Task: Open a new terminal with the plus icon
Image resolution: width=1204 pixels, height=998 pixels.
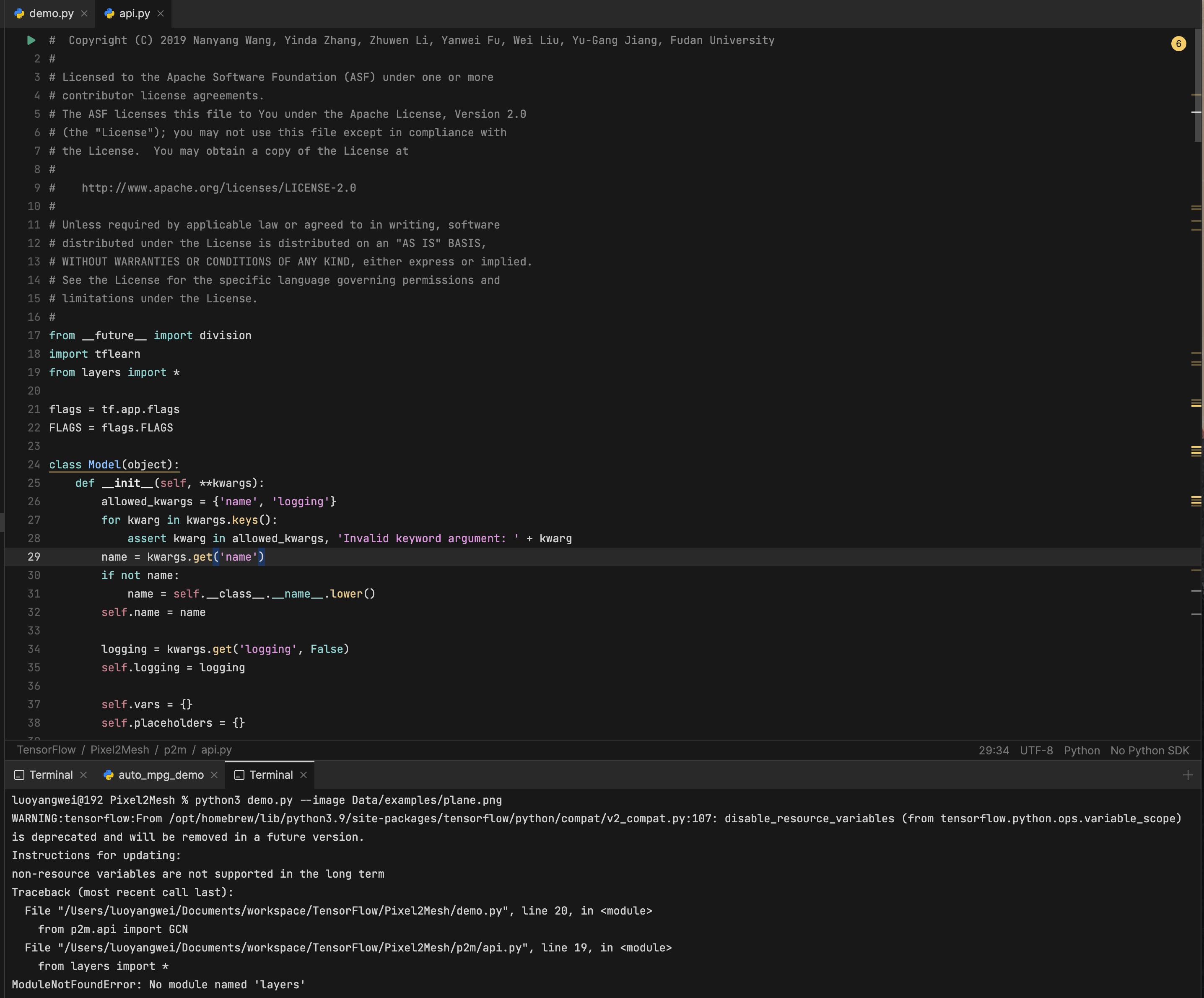Action: coord(1188,775)
